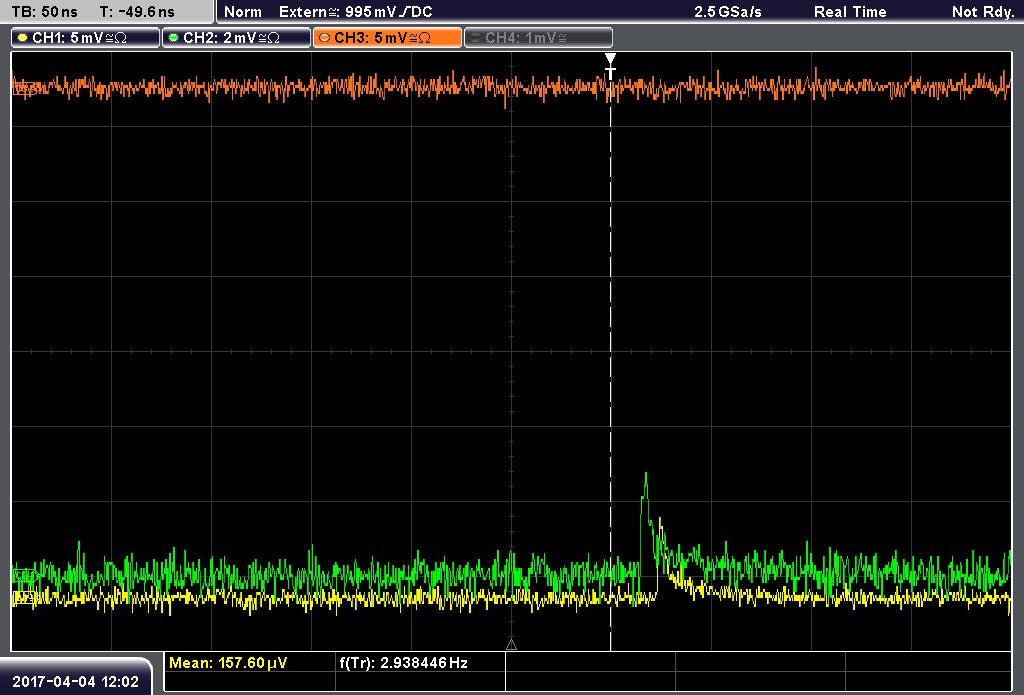Screen dimensions: 1024x695
Task: Click the dashed vertical trigger line
Action: 610,366
